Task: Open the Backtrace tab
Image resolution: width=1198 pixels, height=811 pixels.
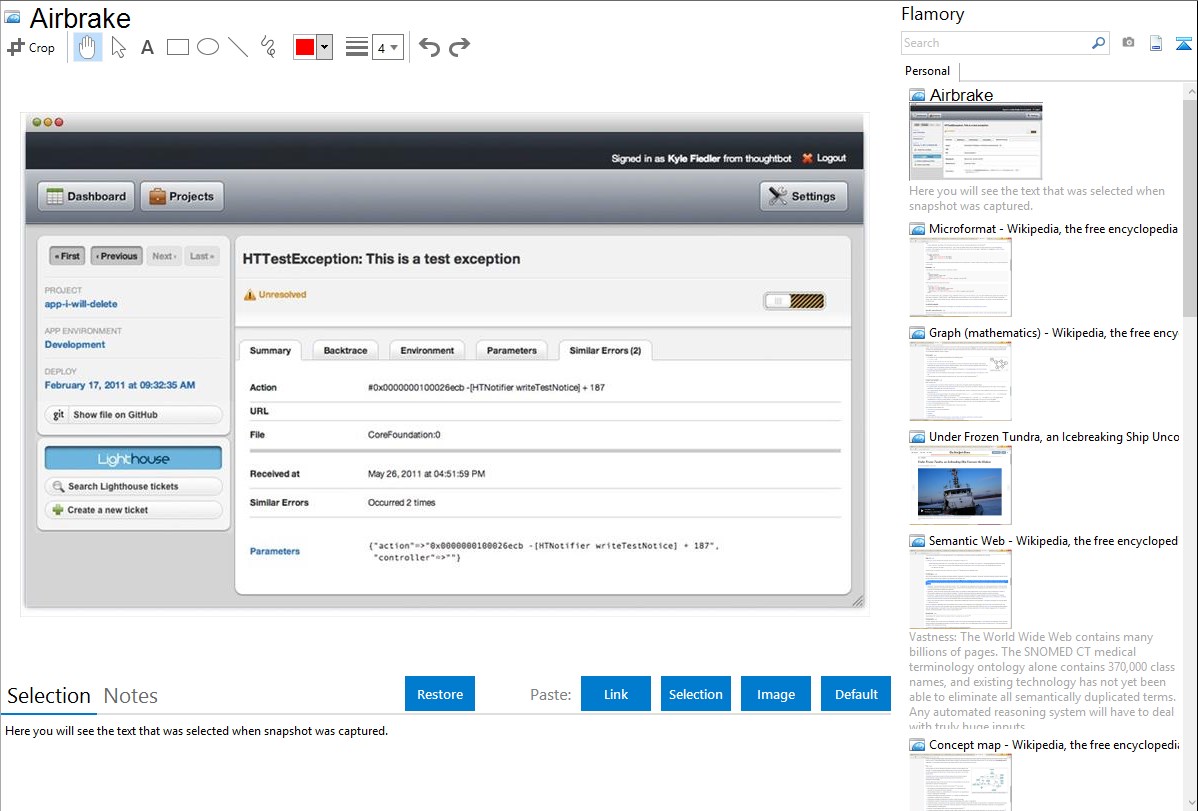Action: coord(345,351)
